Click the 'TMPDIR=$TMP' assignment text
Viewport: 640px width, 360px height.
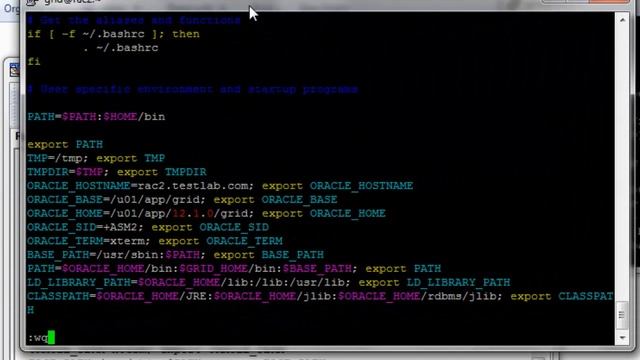(x=65, y=172)
